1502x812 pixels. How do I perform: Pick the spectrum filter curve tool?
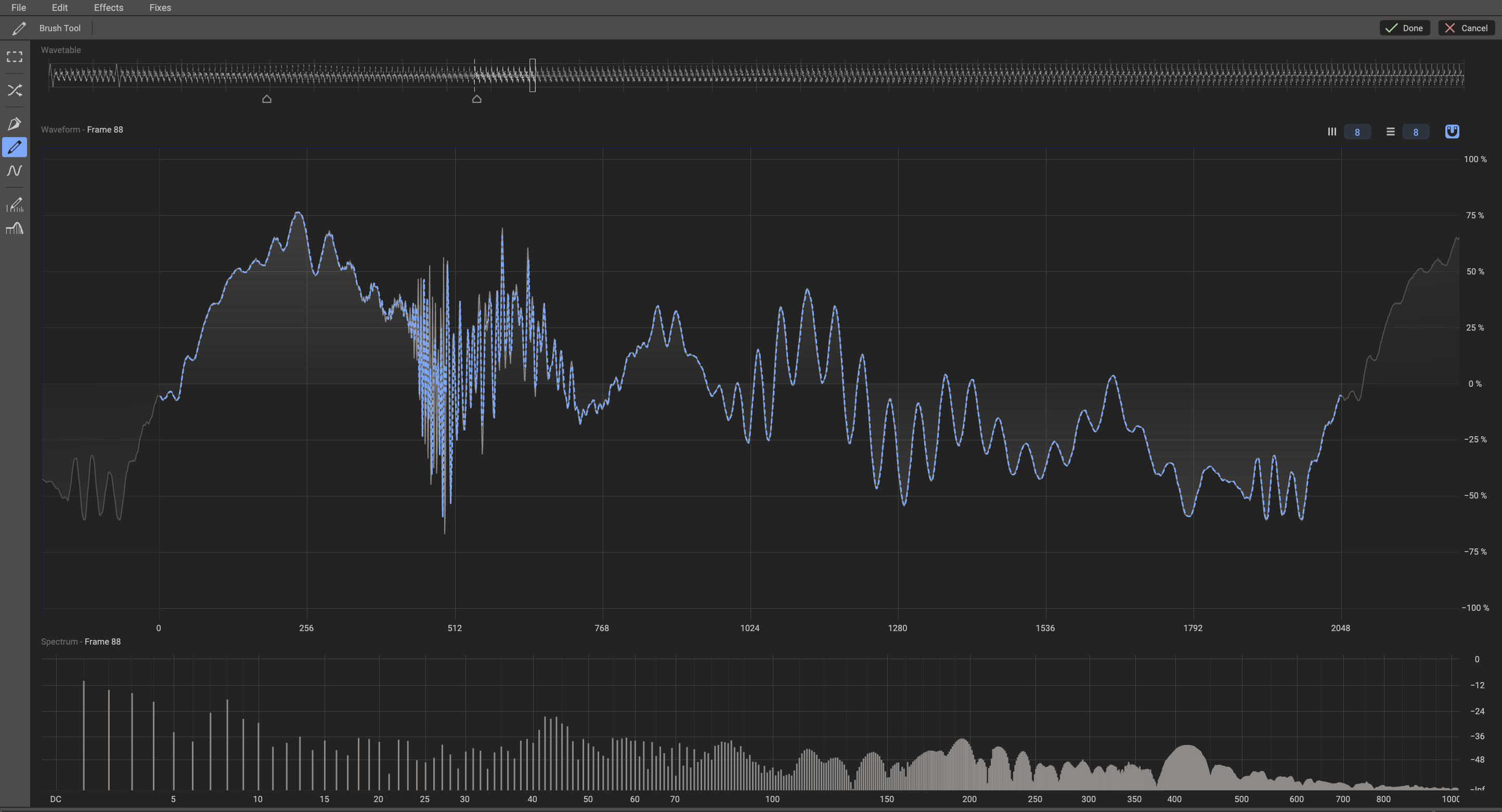pos(15,229)
